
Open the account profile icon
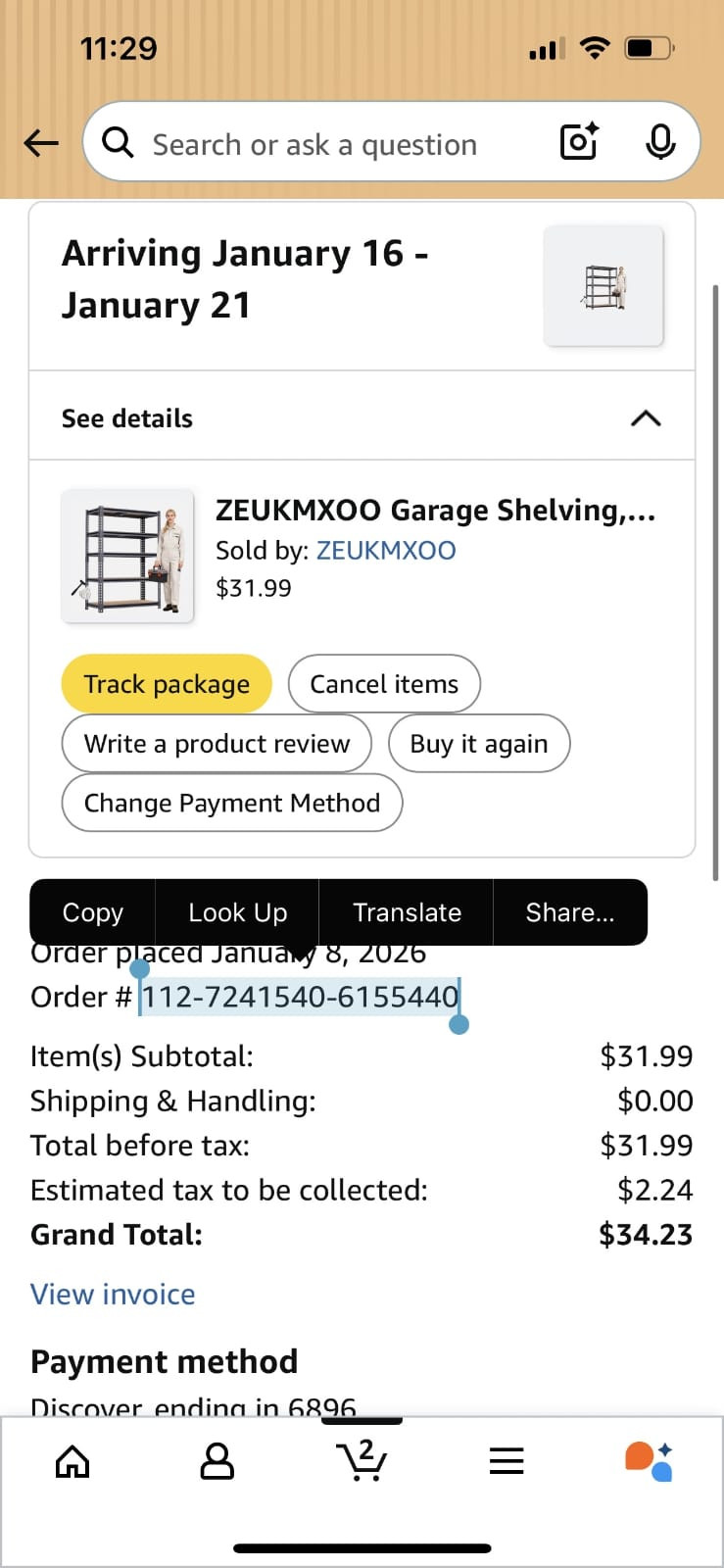tap(217, 1461)
